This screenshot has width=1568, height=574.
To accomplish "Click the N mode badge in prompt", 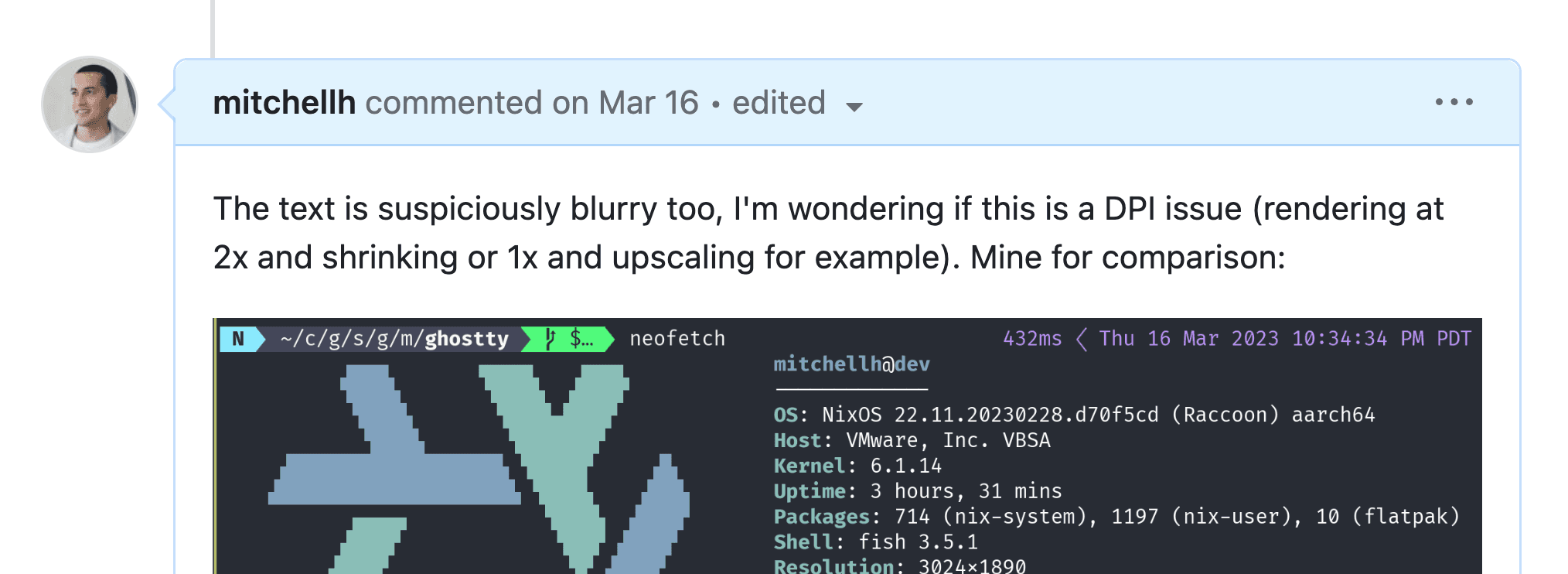I will pyautogui.click(x=239, y=339).
